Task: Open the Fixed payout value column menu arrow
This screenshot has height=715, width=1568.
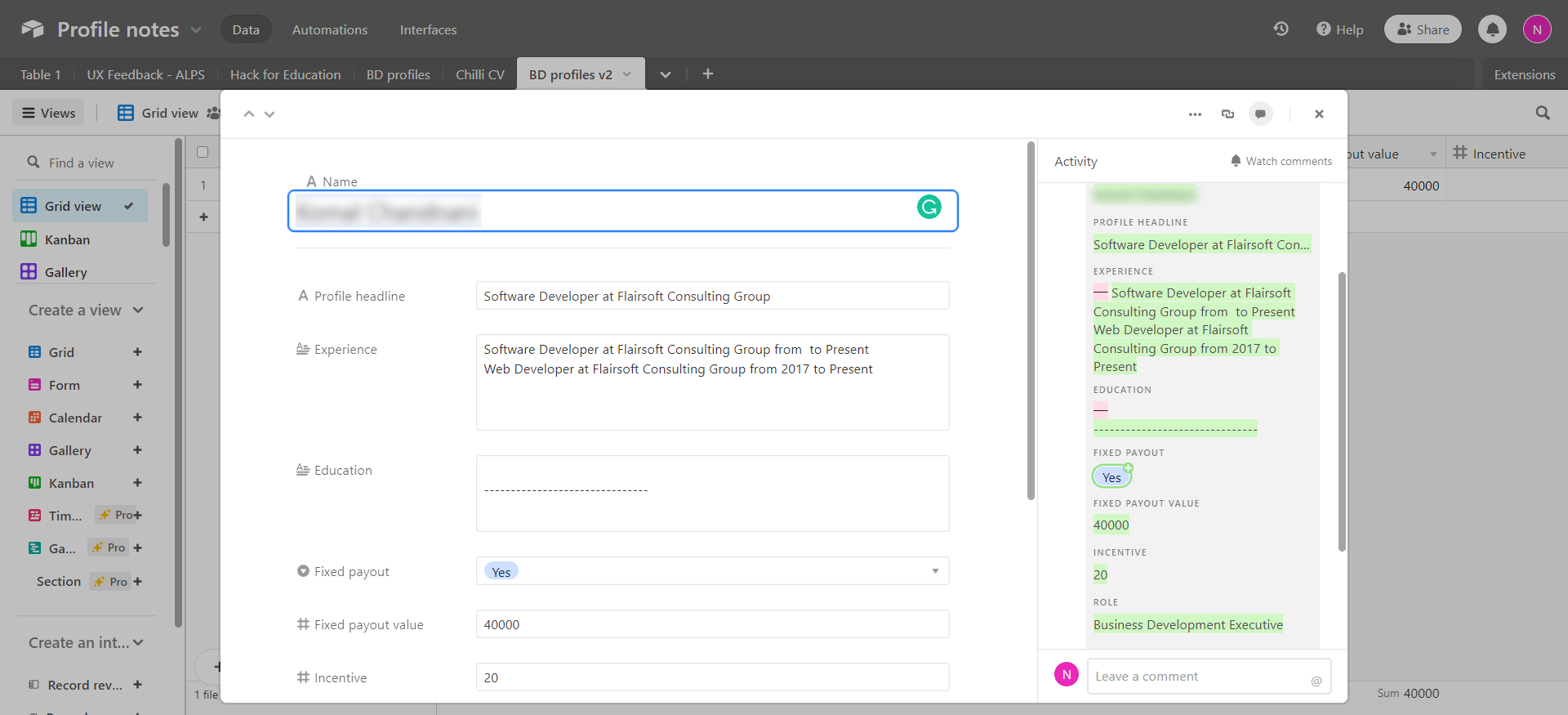Action: pos(1433,154)
